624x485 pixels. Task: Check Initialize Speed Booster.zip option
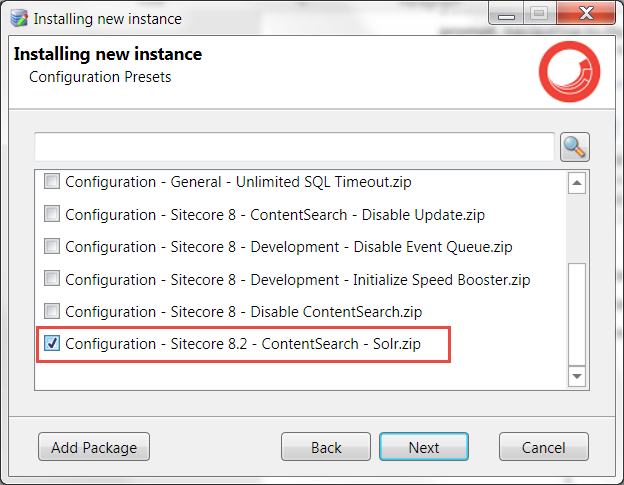[52, 279]
